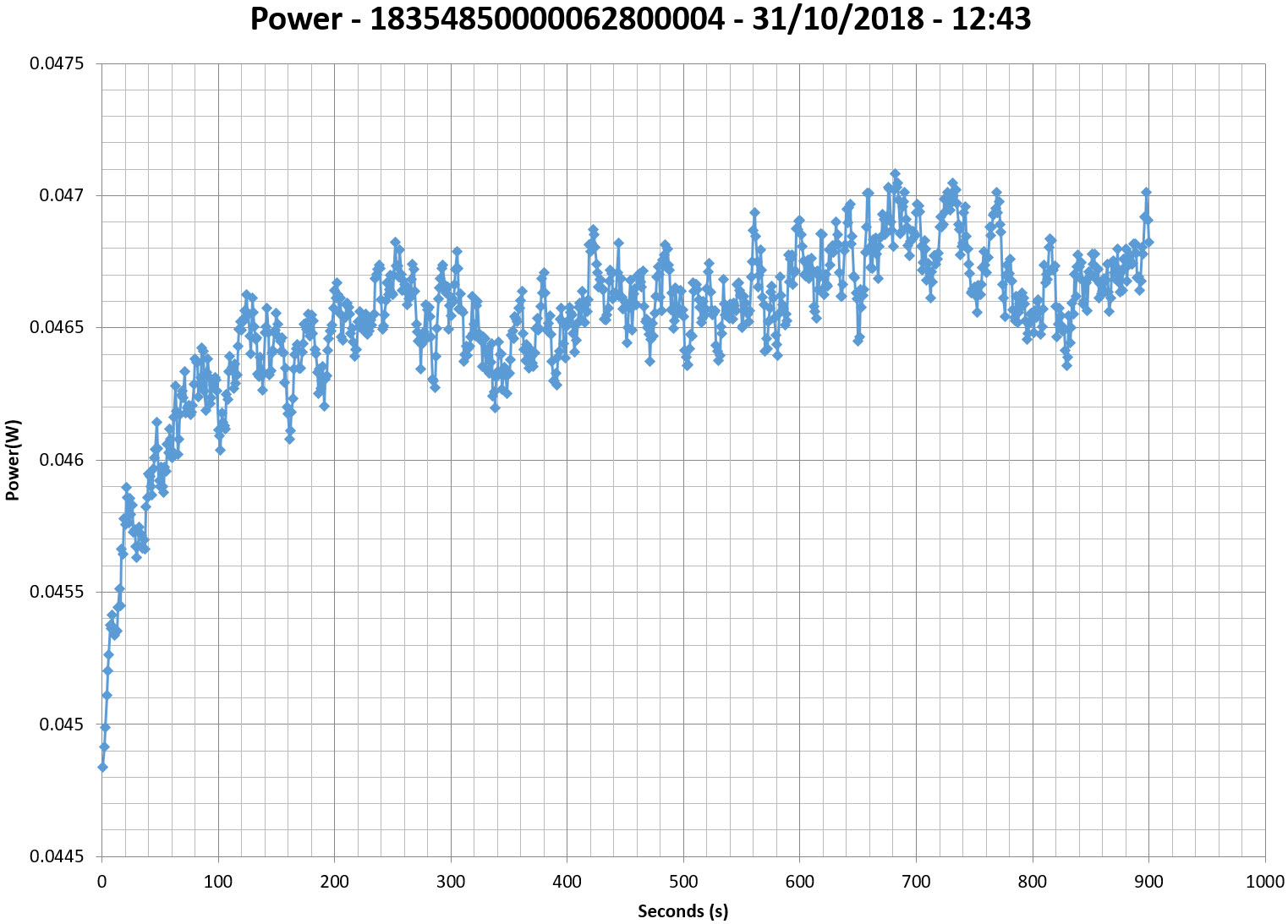Click the 0.0465 y-axis tick label
This screenshot has width=1288, height=924.
63,328
